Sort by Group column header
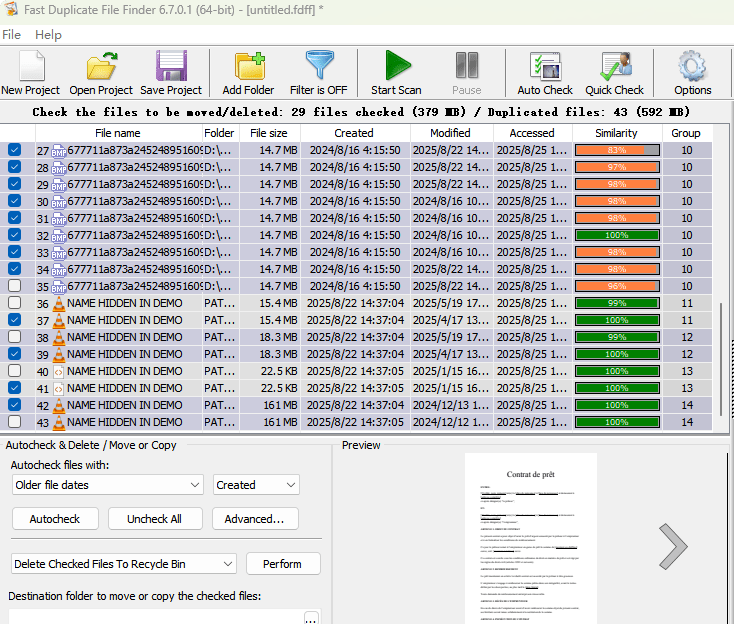The image size is (734, 624). coord(686,133)
